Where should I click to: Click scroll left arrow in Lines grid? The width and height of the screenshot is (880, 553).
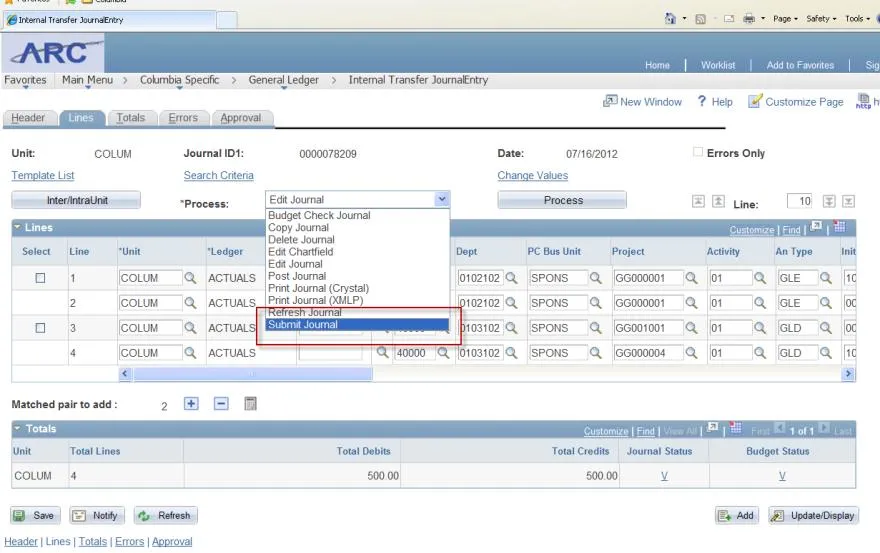pyautogui.click(x=125, y=373)
